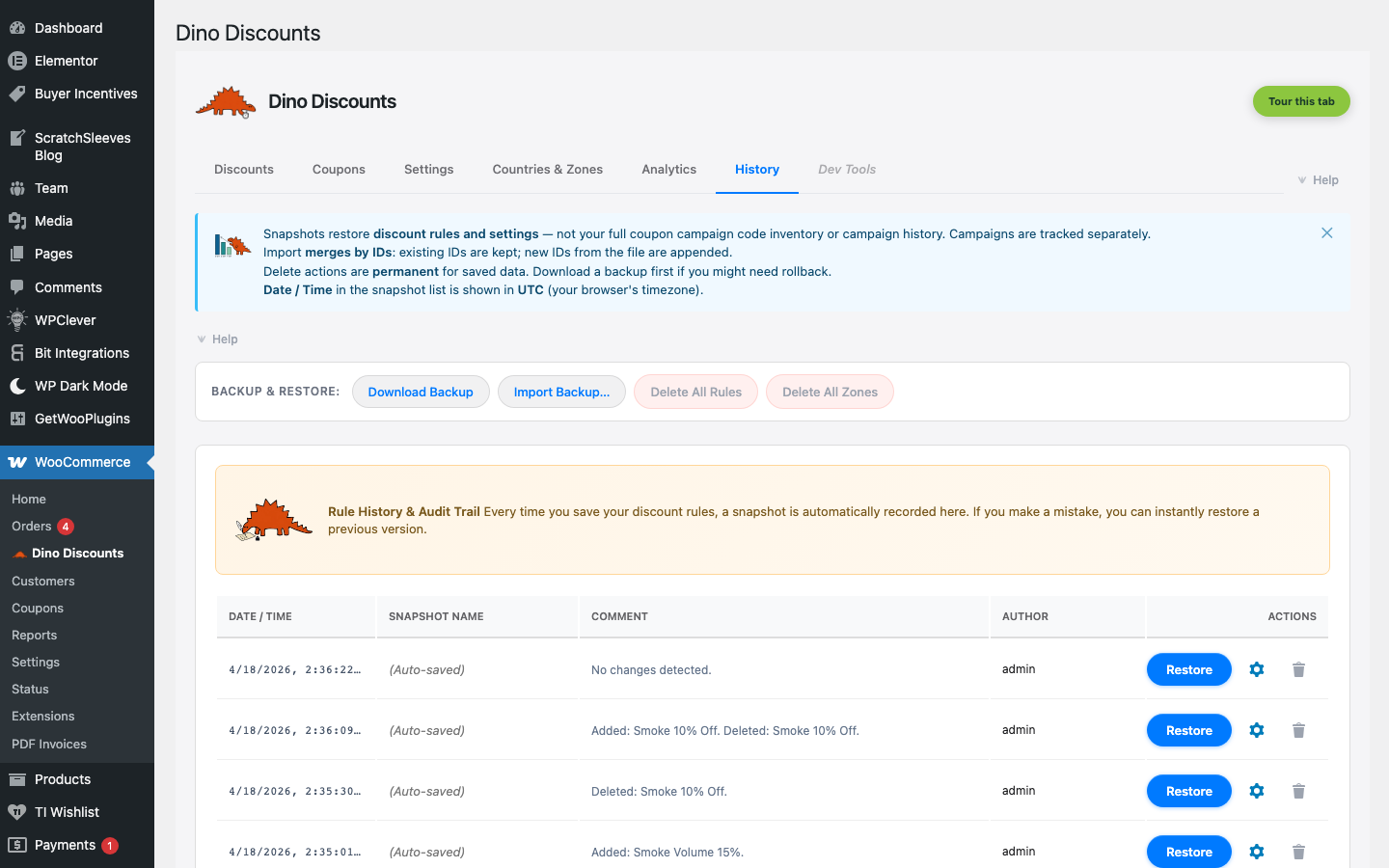
Task: Expand Help below the info notice
Action: pyautogui.click(x=217, y=339)
